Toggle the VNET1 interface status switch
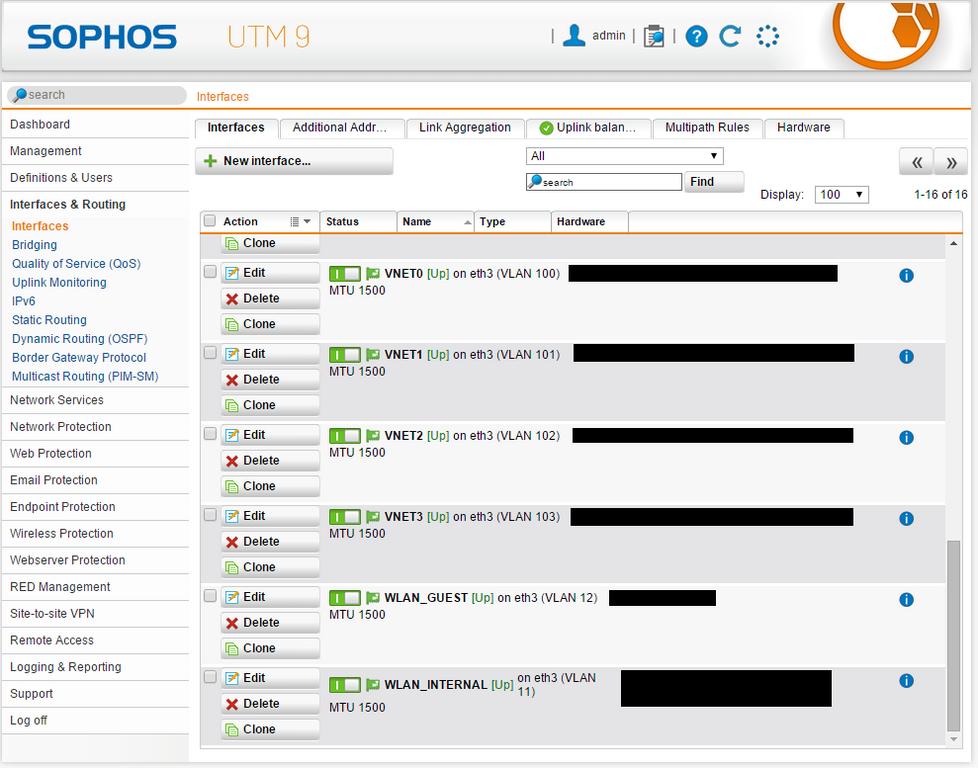The height and width of the screenshot is (768, 978). click(345, 355)
